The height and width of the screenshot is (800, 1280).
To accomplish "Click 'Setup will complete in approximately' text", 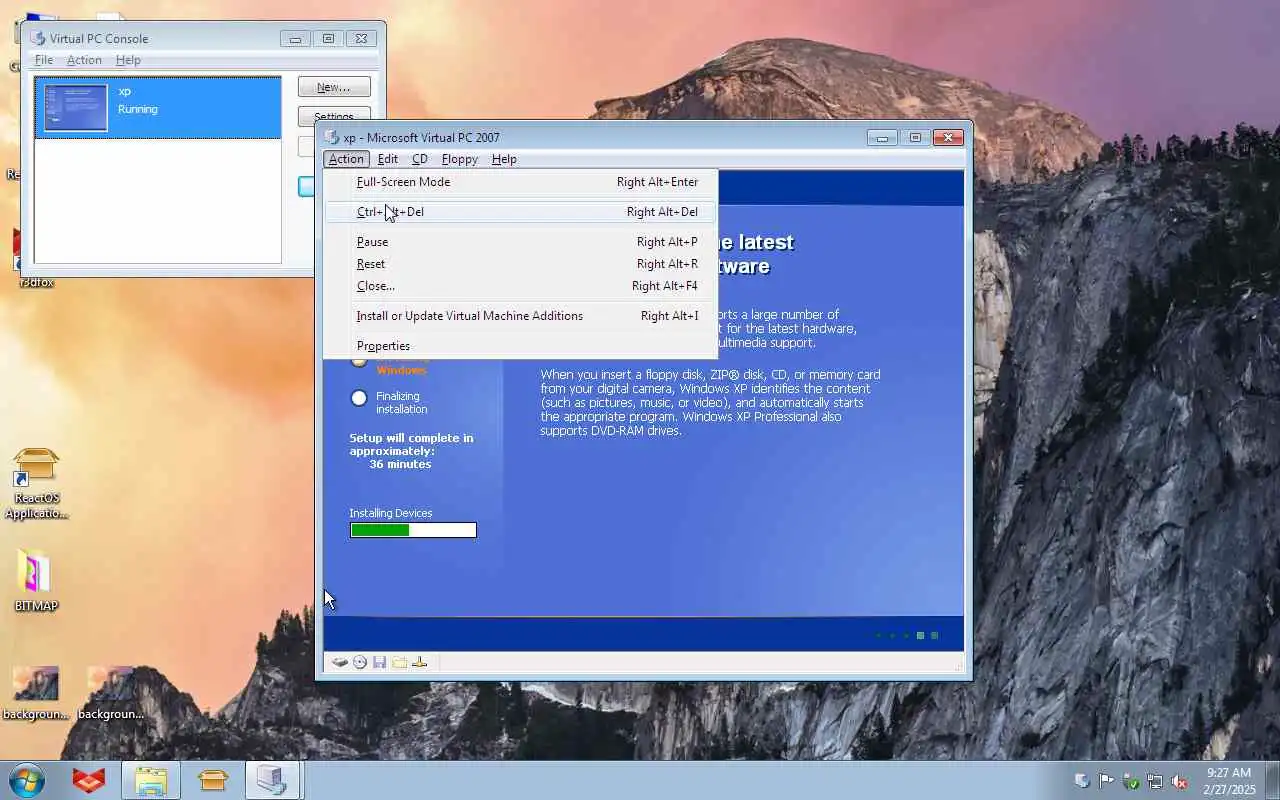I will (411, 444).
